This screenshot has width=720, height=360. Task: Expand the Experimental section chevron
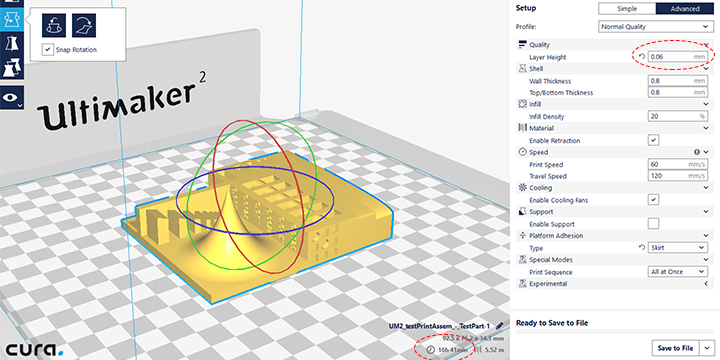(707, 284)
